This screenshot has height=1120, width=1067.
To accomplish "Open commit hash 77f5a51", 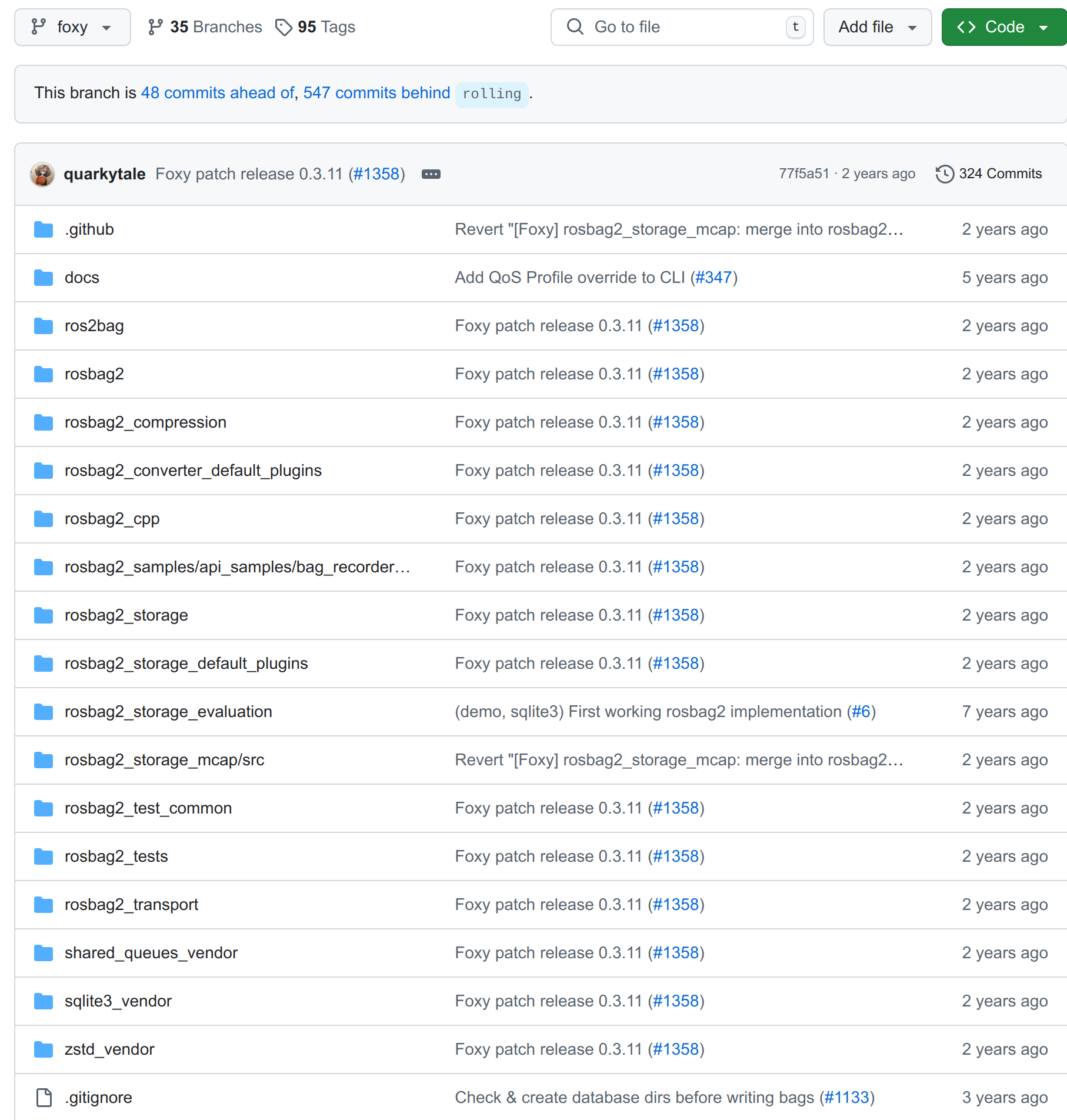I will tap(803, 174).
